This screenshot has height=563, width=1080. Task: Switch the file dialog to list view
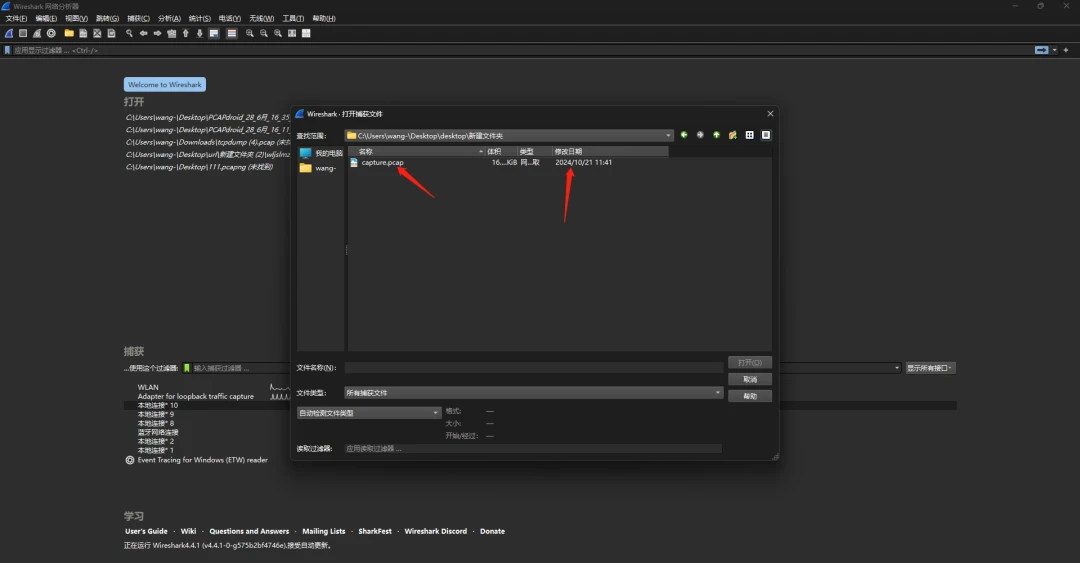(749, 135)
